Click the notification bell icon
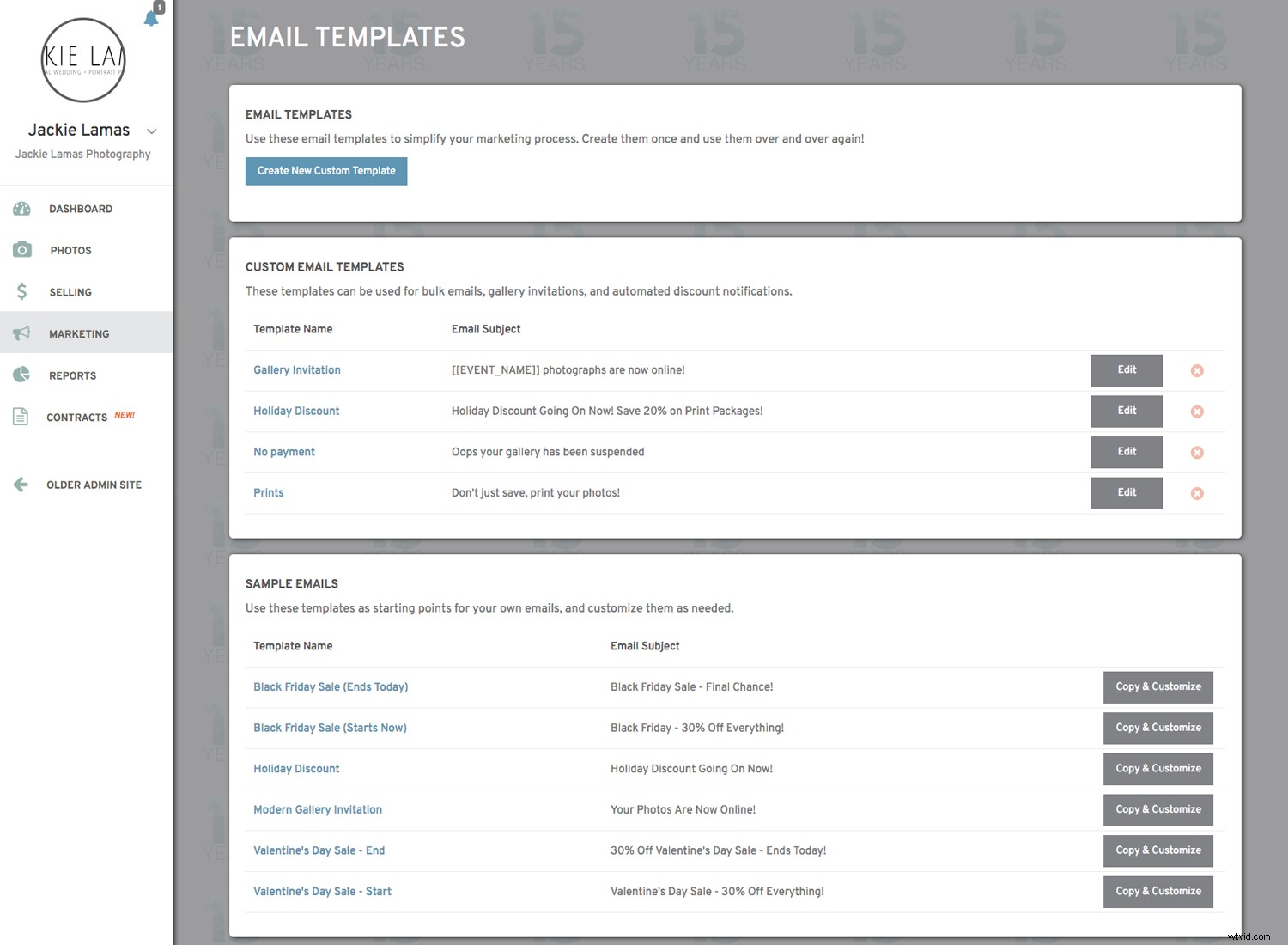 point(151,18)
